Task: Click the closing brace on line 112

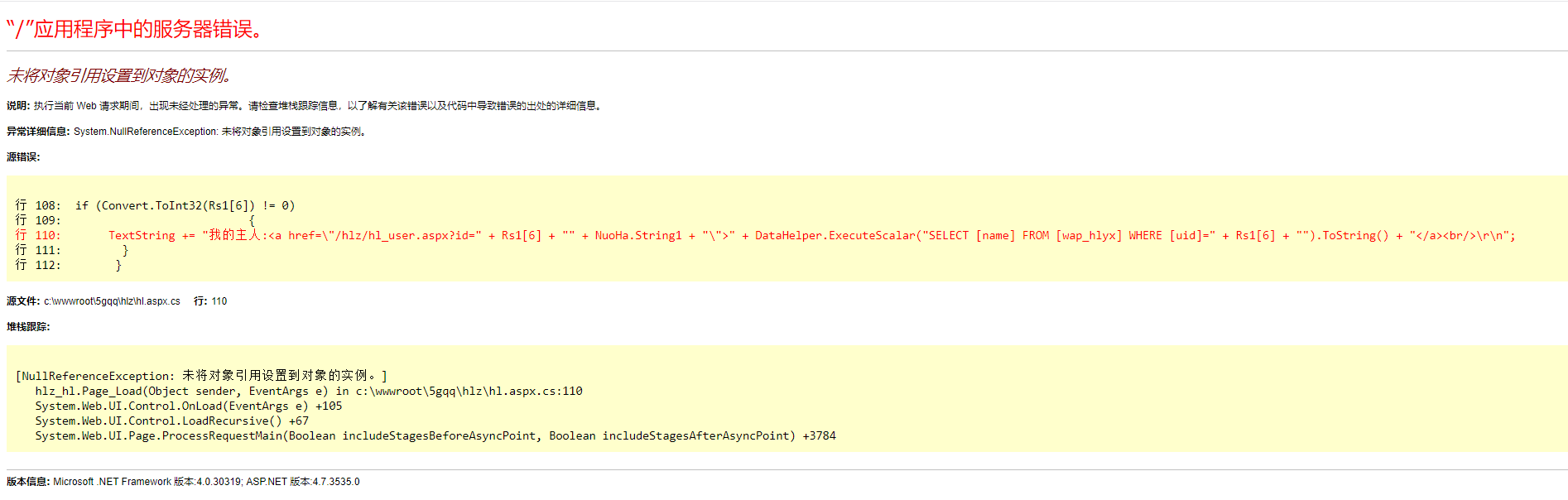Action: tap(118, 266)
